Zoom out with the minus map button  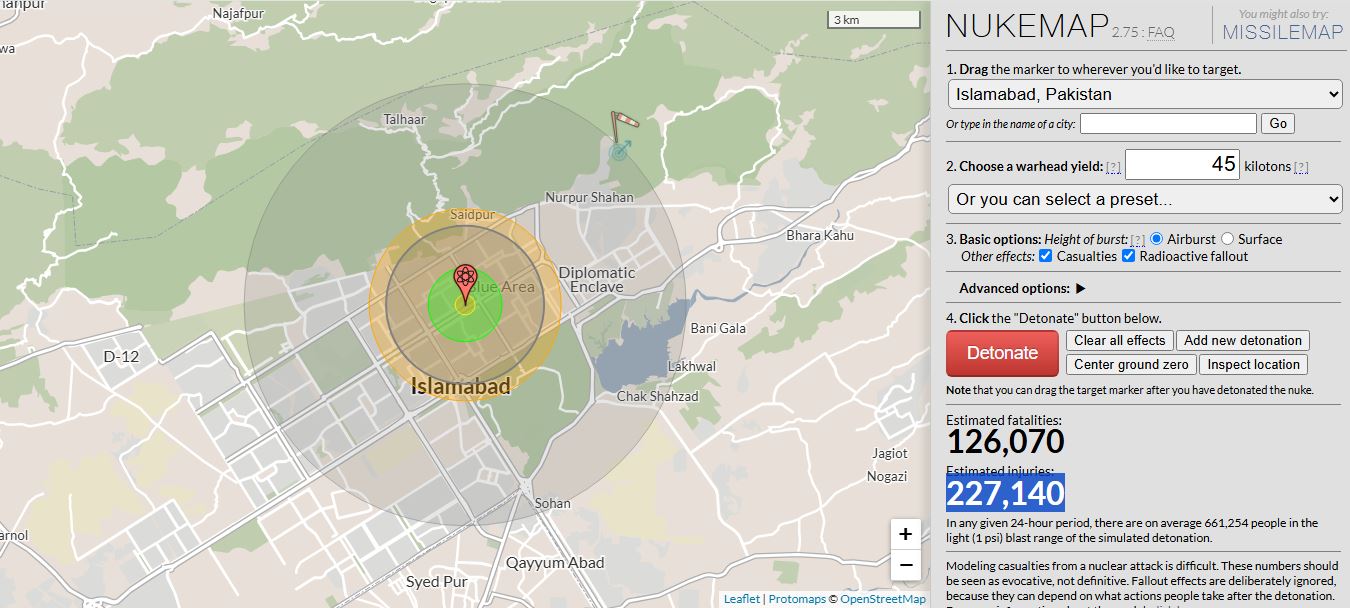[905, 565]
